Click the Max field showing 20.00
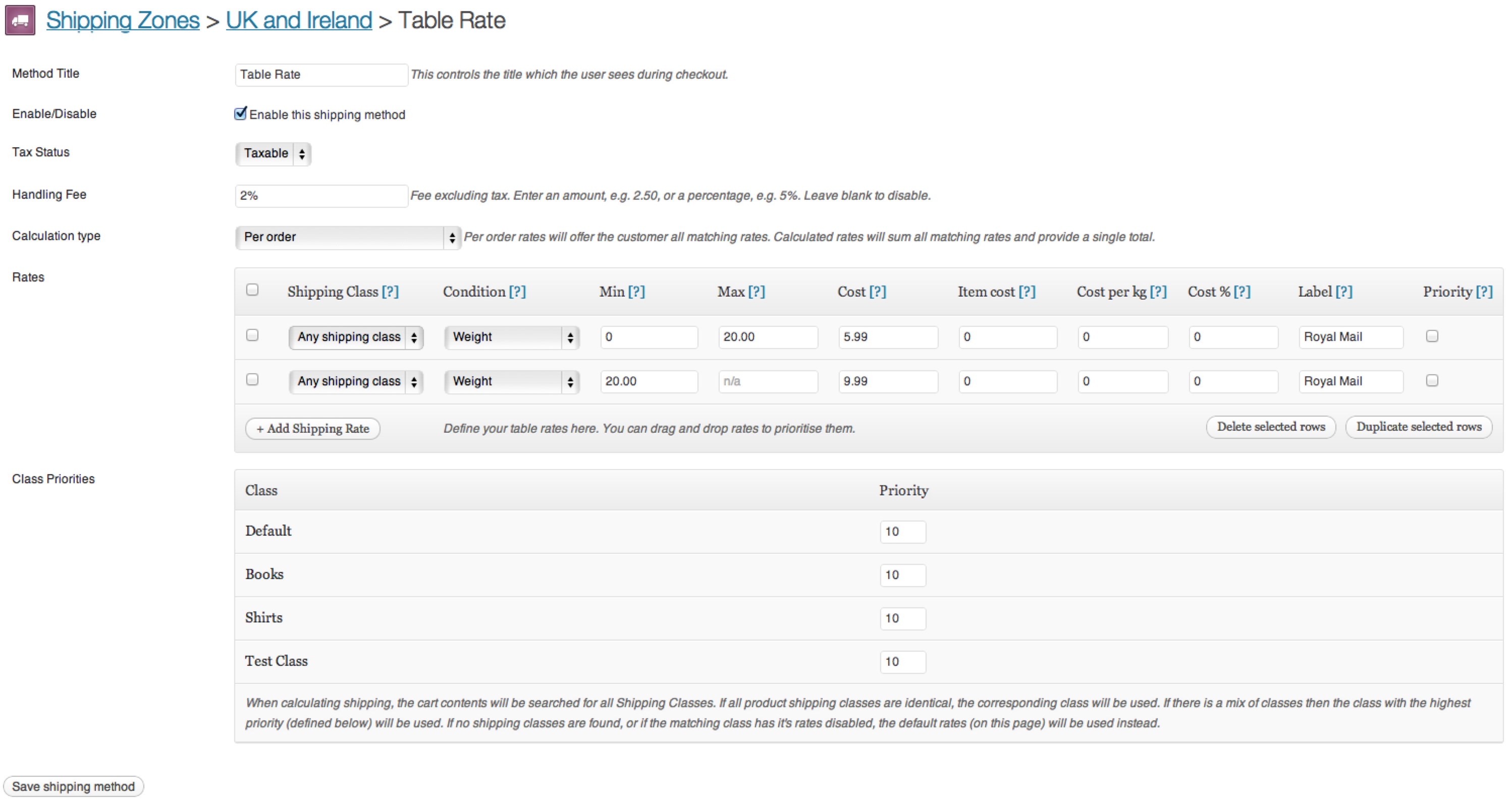The width and height of the screenshot is (1512, 802). tap(768, 337)
